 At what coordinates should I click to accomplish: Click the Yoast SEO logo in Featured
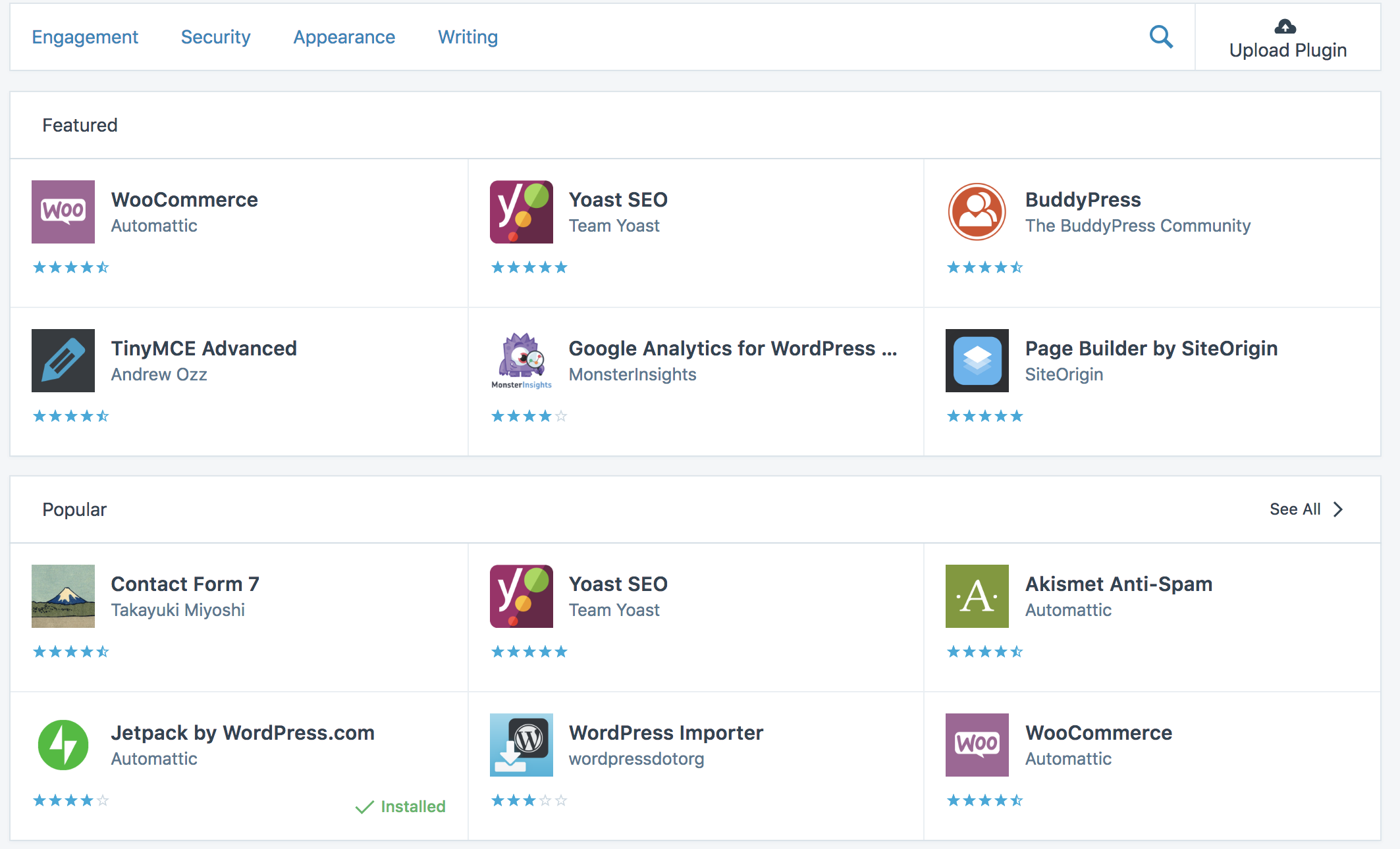pos(522,212)
